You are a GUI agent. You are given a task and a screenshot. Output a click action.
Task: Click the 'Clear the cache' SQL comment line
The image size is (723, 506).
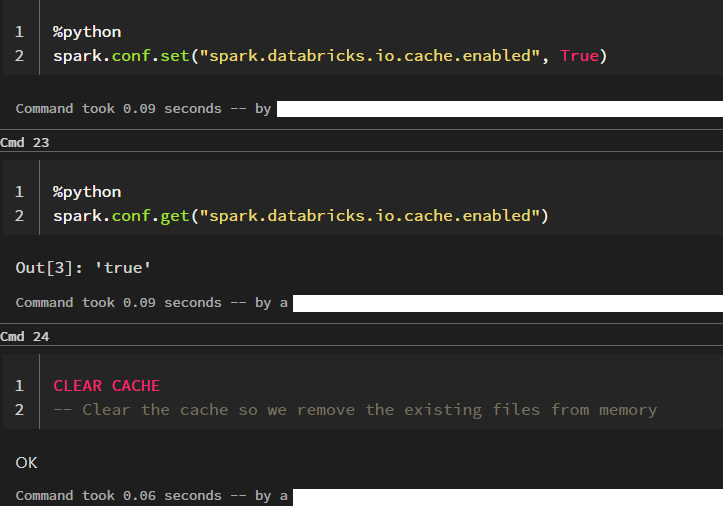[x=355, y=410]
